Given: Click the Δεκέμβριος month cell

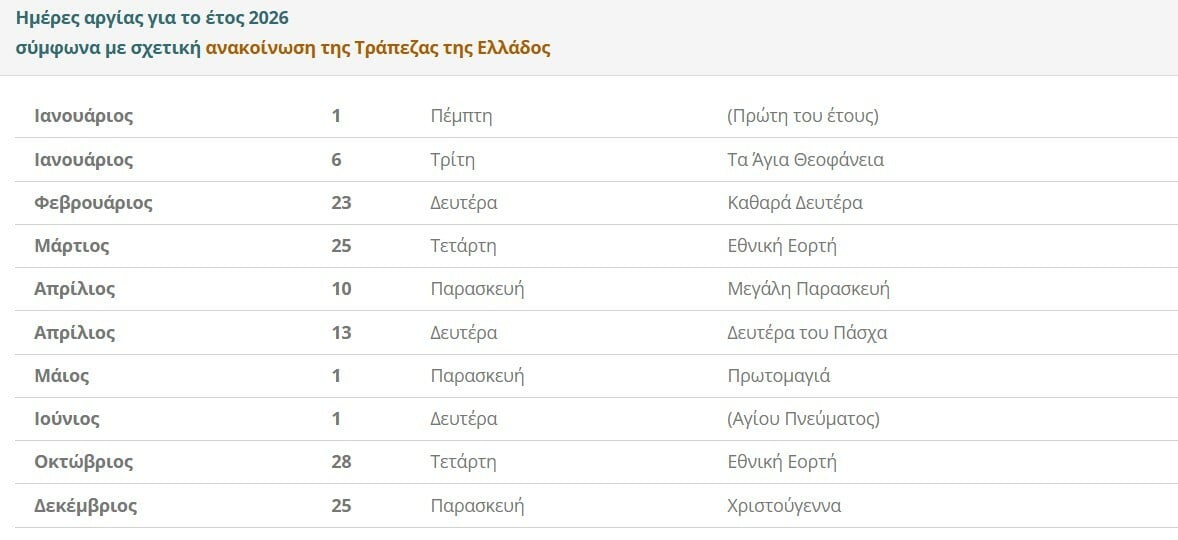Looking at the screenshot, I should coord(86,506).
